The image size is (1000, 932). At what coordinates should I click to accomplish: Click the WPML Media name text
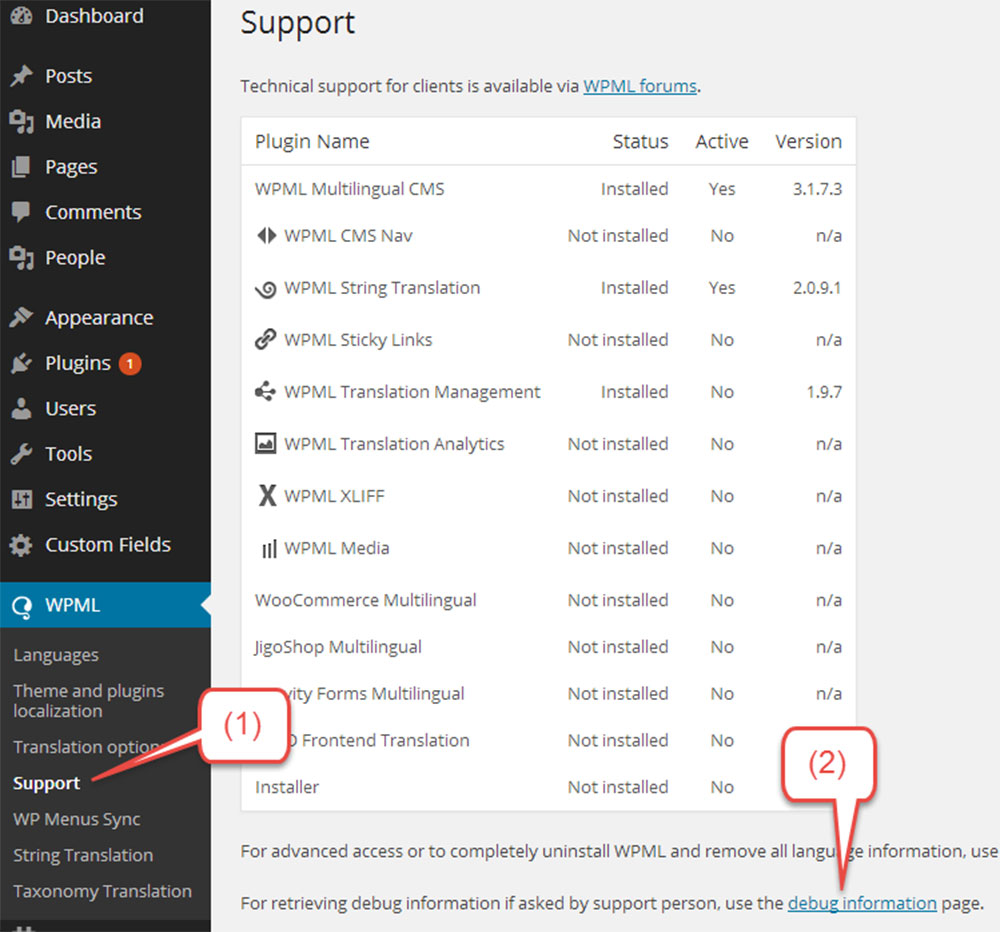[337, 548]
